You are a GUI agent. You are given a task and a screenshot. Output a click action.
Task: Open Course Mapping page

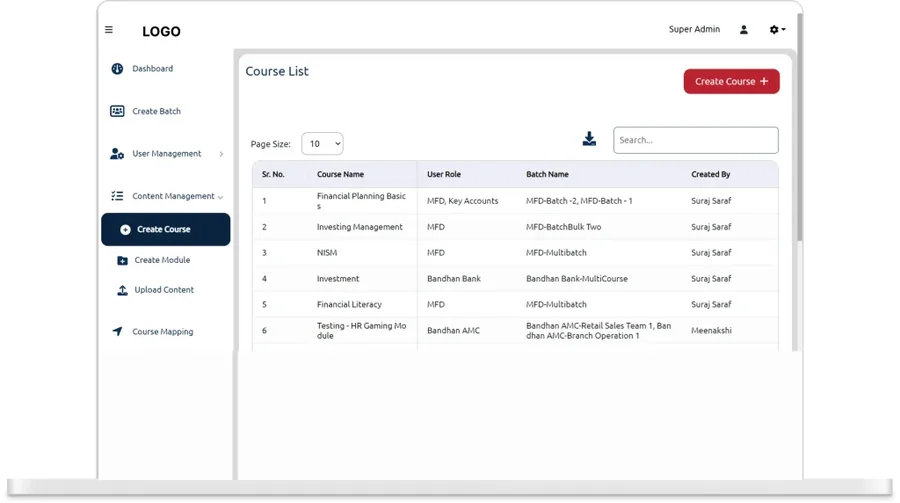point(162,332)
